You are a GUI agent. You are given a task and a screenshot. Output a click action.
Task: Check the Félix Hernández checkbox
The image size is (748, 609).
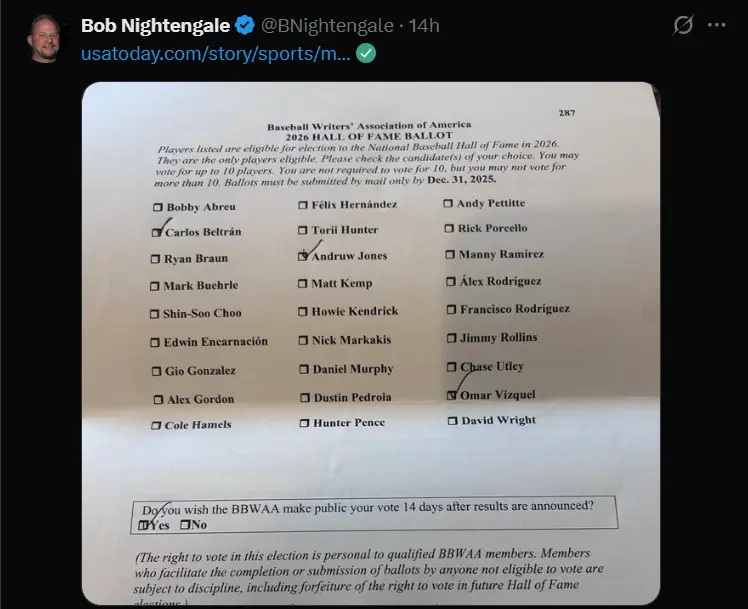[303, 205]
